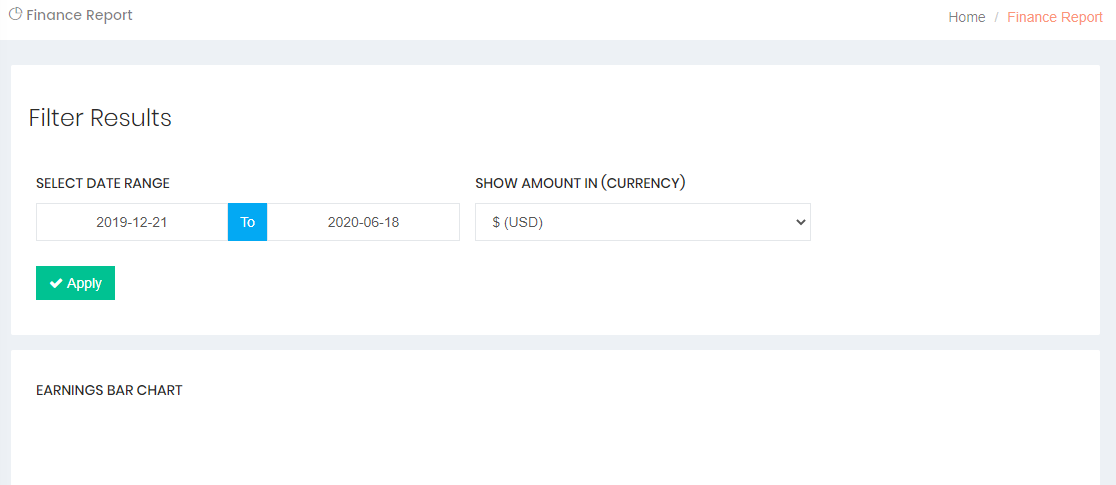Screen dimensions: 1116x485
Task: Click empty area below Earnings Bar Chart heading
Action: (x=550, y=445)
